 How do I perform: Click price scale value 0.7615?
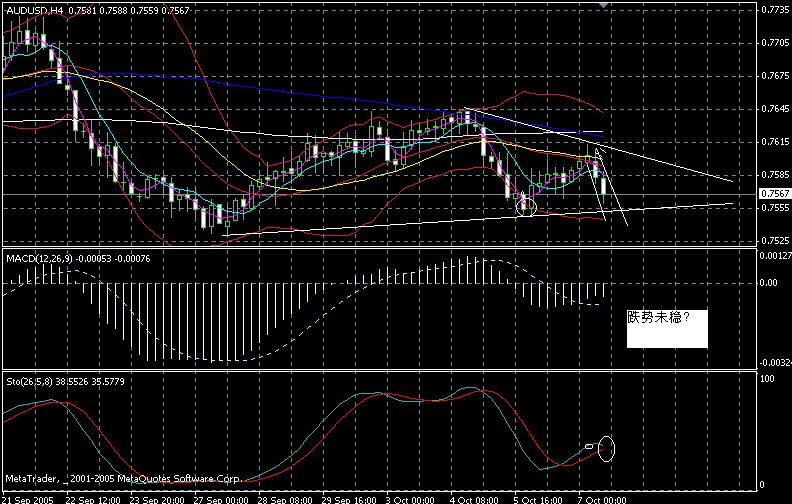pos(775,142)
